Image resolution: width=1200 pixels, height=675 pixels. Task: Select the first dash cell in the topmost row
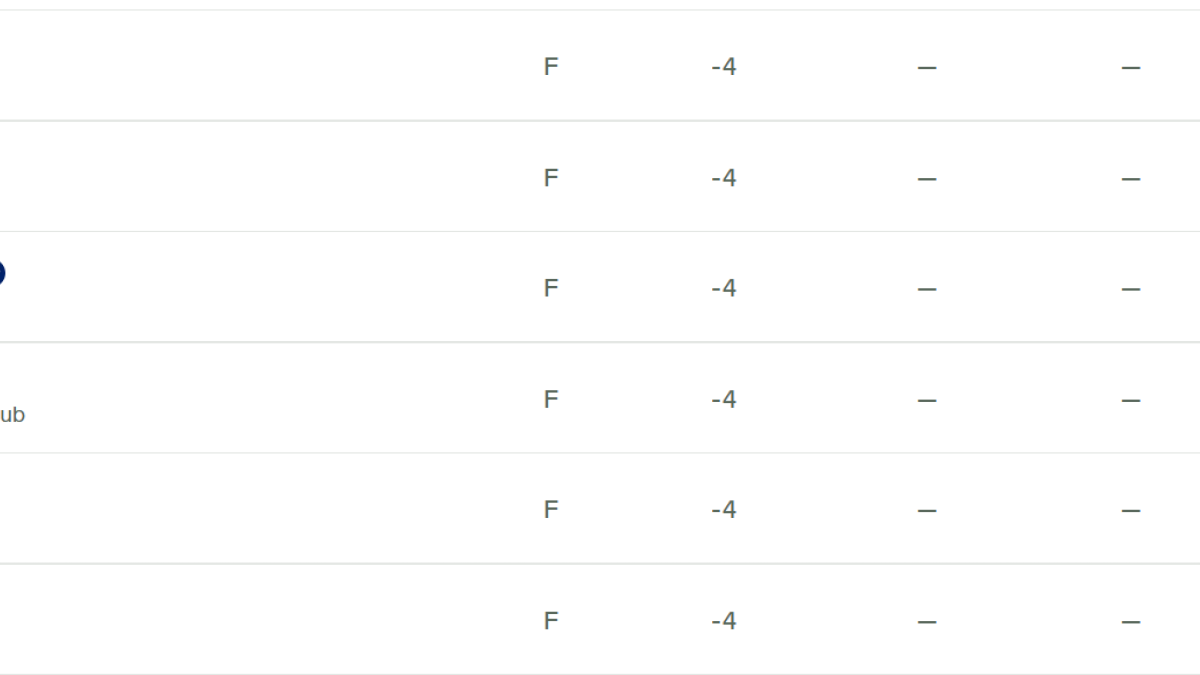927,68
